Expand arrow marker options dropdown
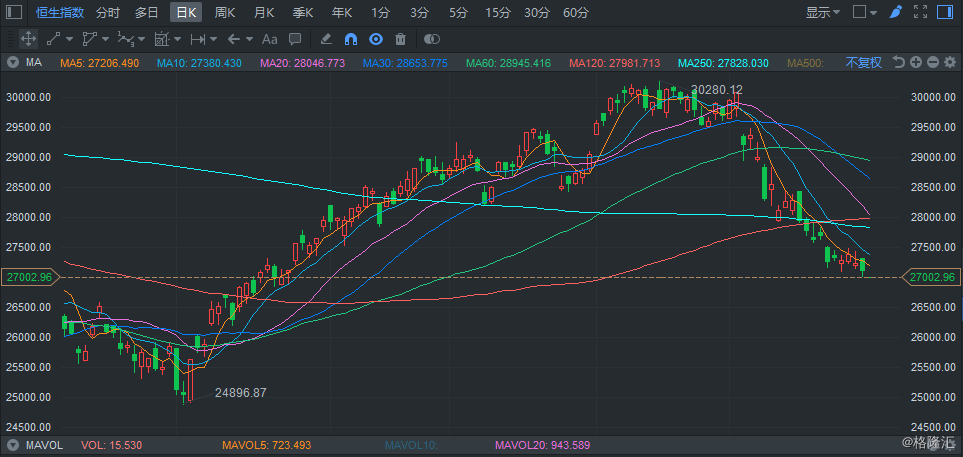This screenshot has width=963, height=457. tap(249, 39)
